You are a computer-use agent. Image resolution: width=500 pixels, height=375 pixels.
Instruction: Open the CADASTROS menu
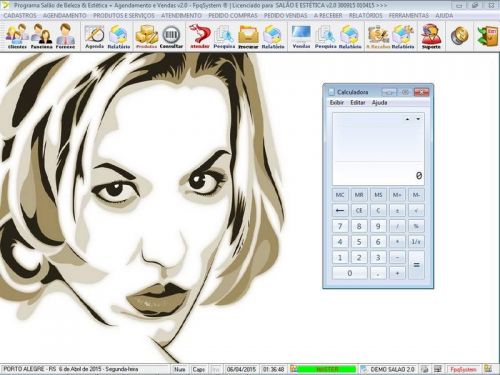[20, 16]
